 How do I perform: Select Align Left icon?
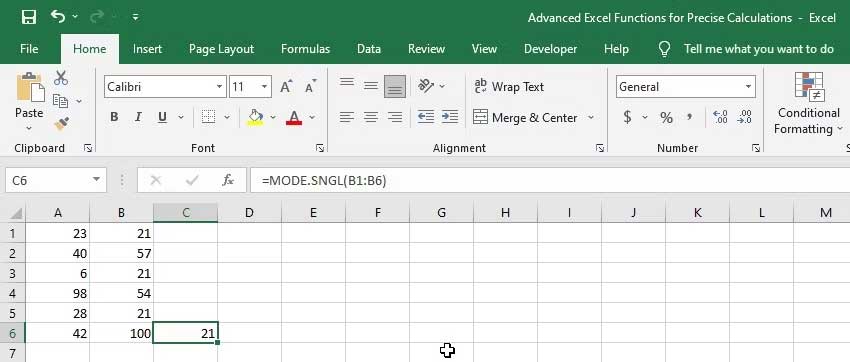[347, 117]
